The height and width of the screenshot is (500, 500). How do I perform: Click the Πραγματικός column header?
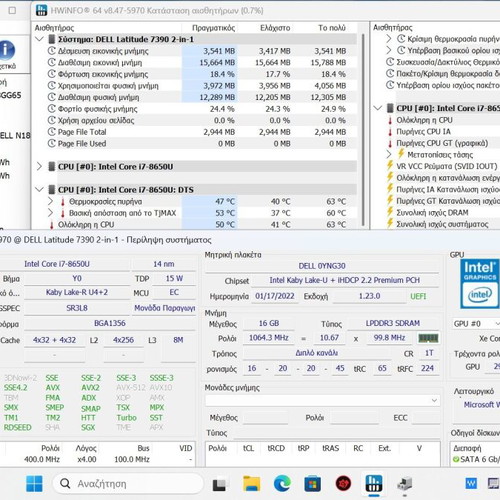pos(213,28)
